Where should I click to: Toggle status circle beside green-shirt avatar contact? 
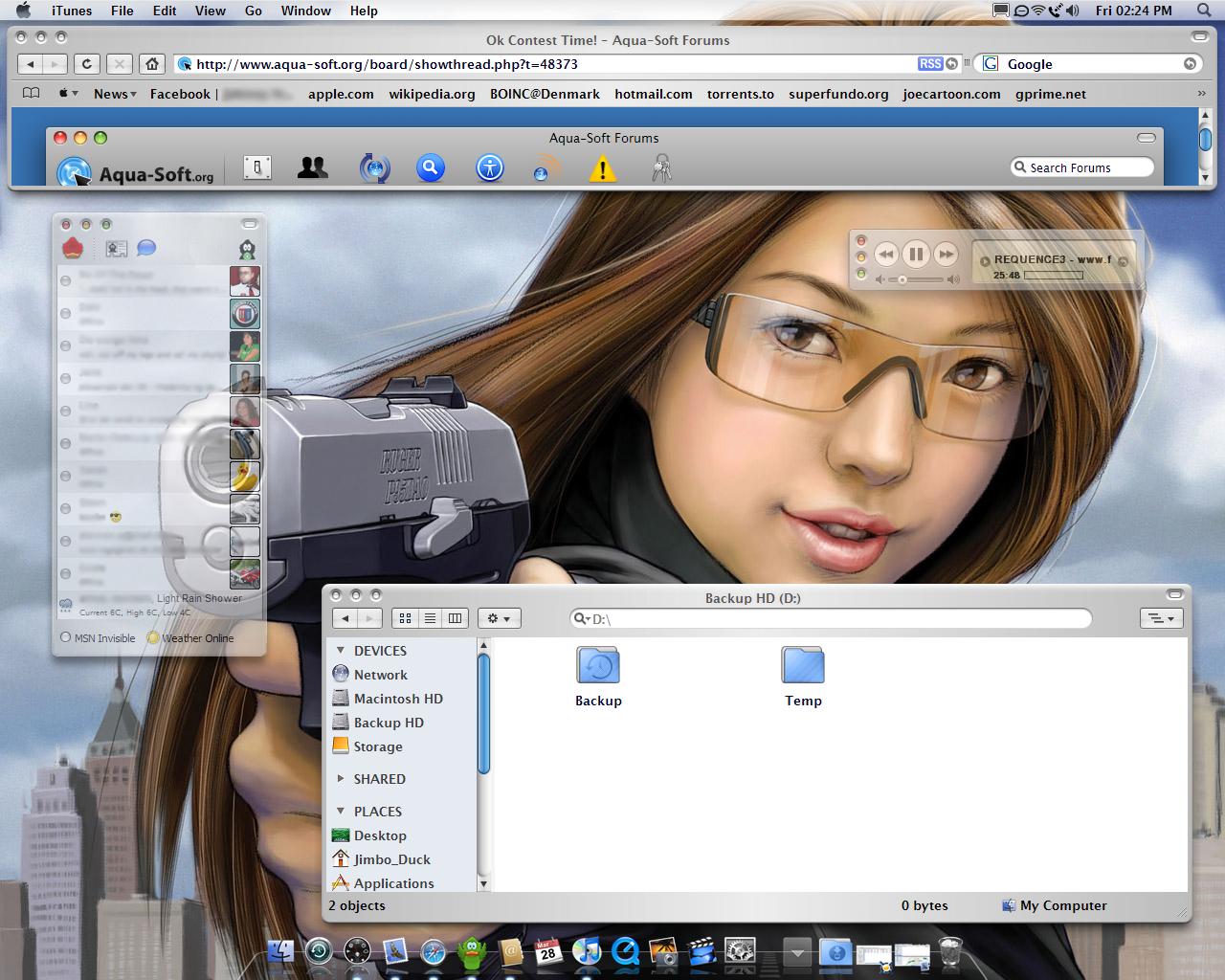click(x=65, y=346)
